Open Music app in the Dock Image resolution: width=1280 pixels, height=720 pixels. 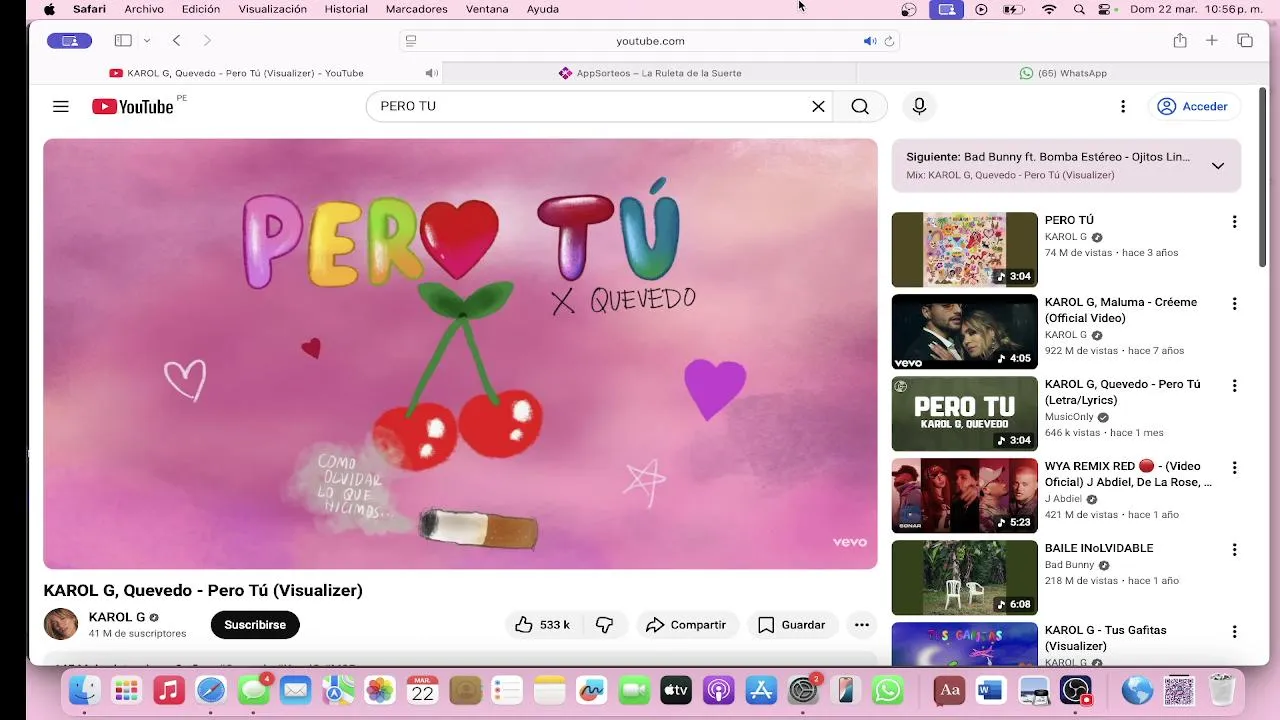point(169,690)
